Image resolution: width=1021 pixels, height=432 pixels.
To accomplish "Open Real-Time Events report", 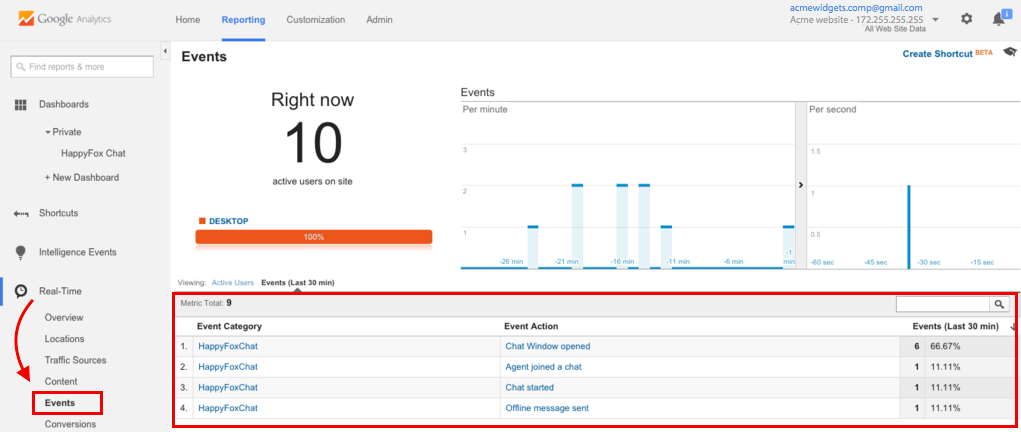I will click(60, 403).
